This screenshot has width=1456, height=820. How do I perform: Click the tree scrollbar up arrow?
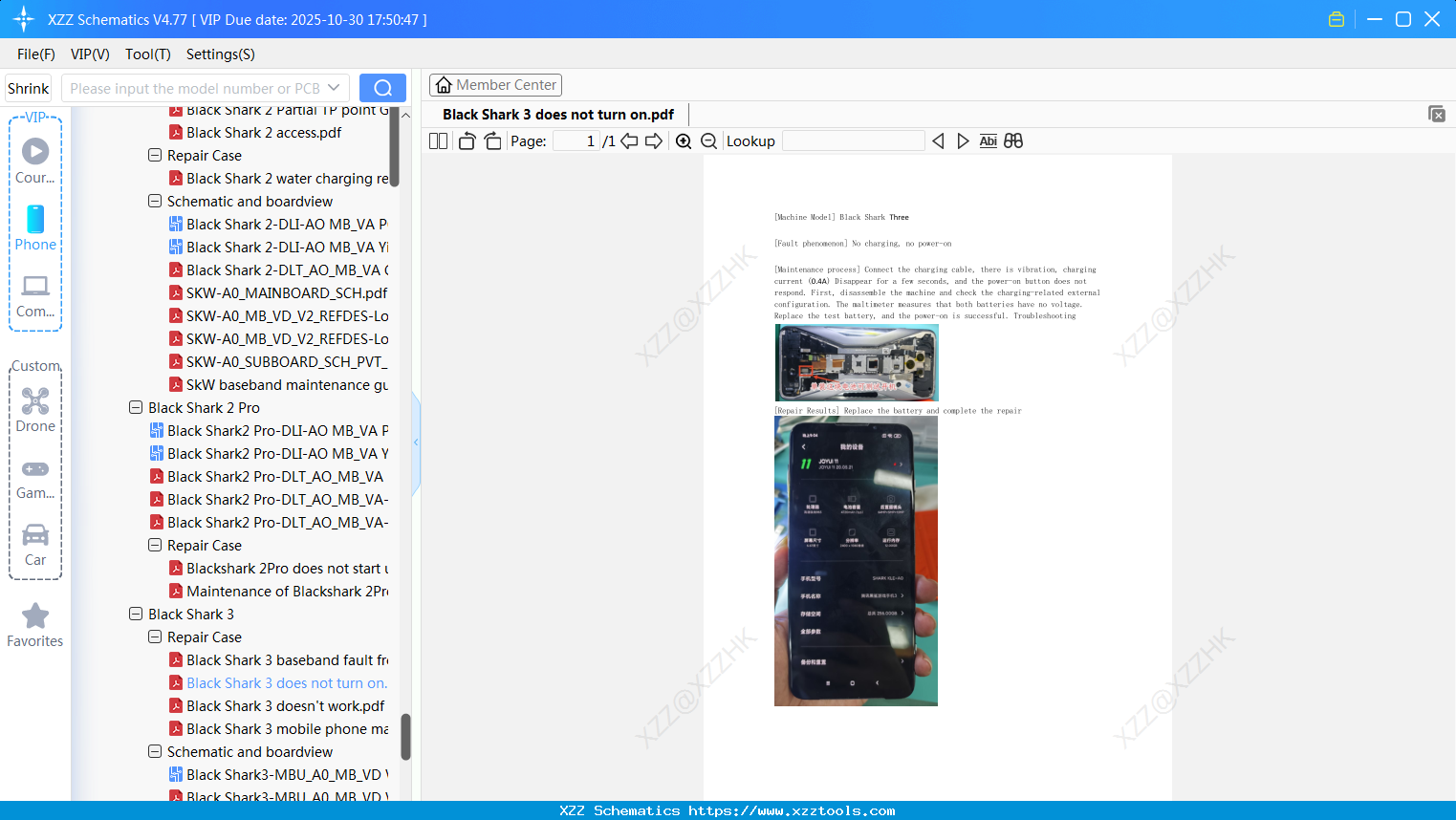point(405,115)
